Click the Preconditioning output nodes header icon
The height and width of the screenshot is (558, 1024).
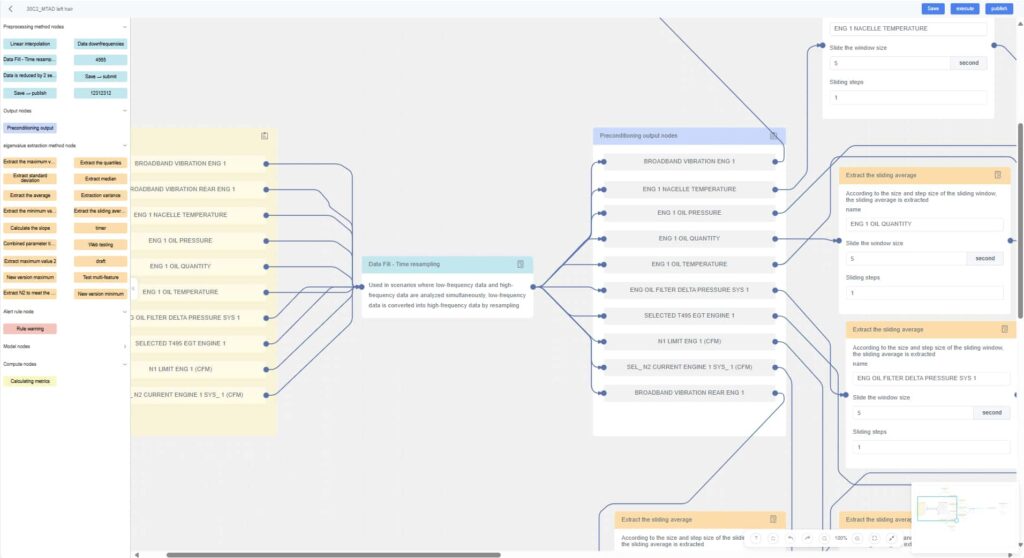pyautogui.click(x=773, y=135)
